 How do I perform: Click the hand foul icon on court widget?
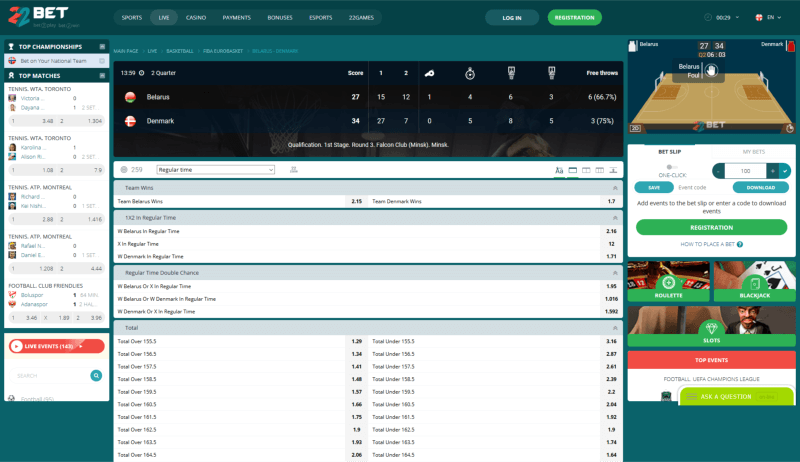click(x=711, y=70)
